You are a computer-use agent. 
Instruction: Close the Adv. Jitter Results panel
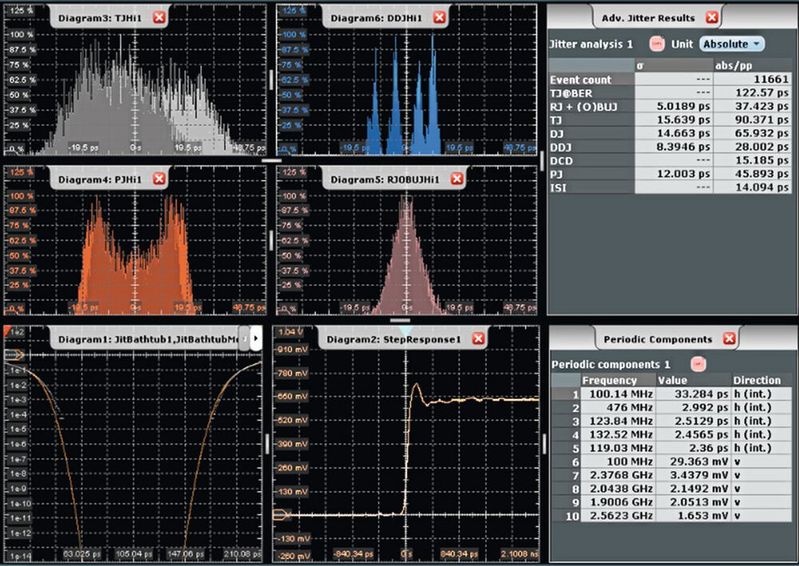[x=712, y=18]
